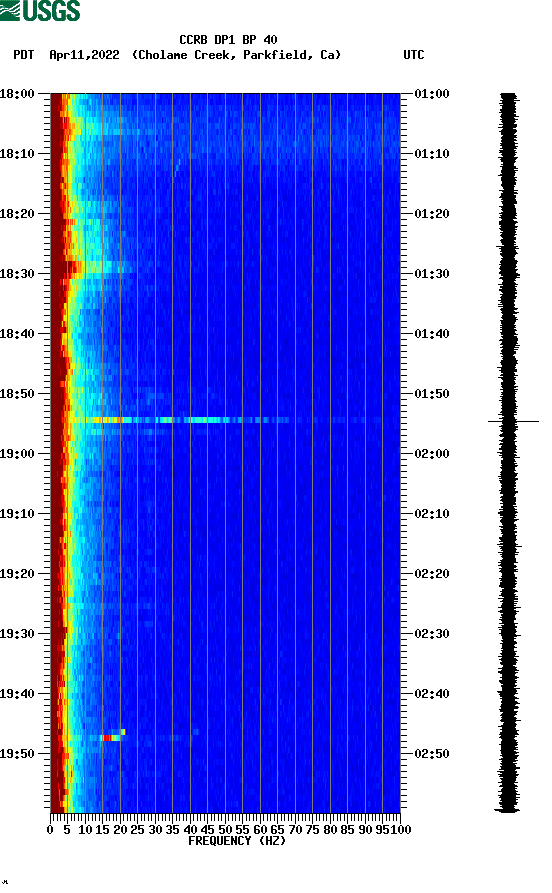Screen dimensions: 552x893
Task: Click the 19:20 PDT time label
Action: tap(17, 574)
